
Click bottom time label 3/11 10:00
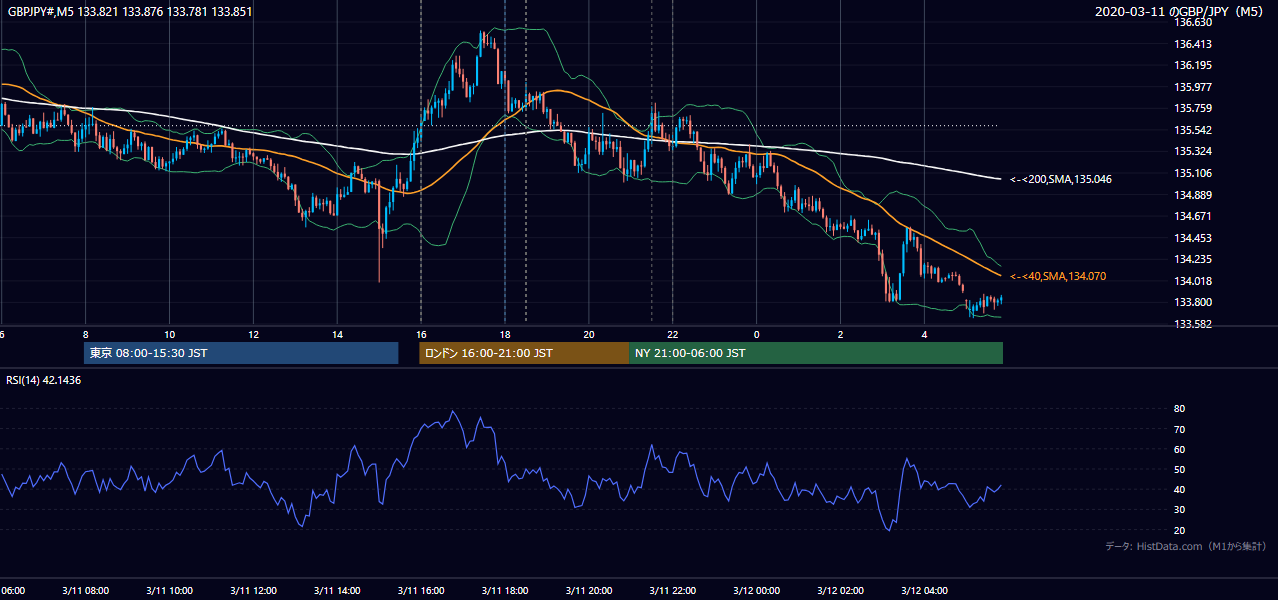[169, 591]
